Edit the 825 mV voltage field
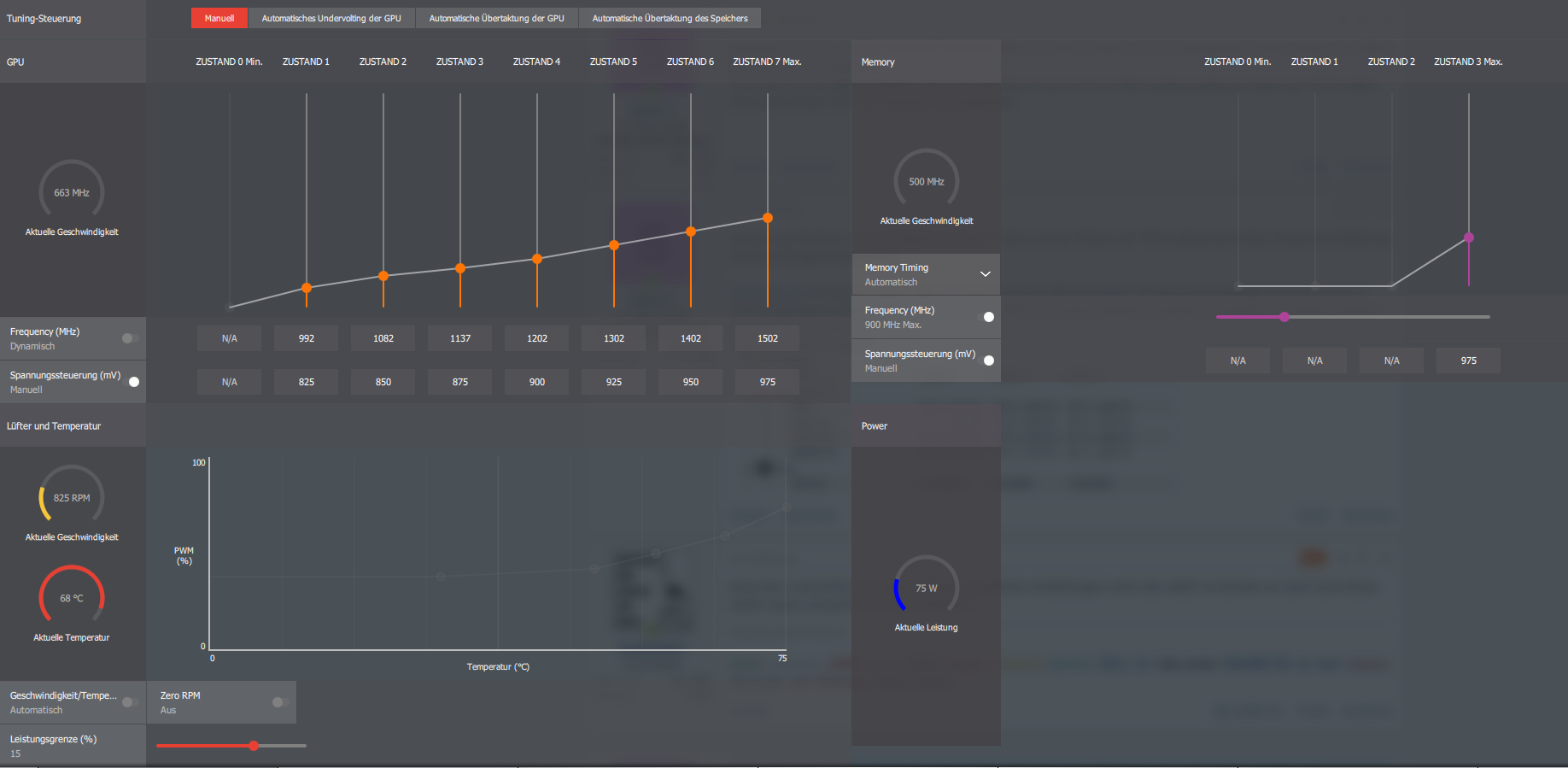1568x768 pixels. 307,382
